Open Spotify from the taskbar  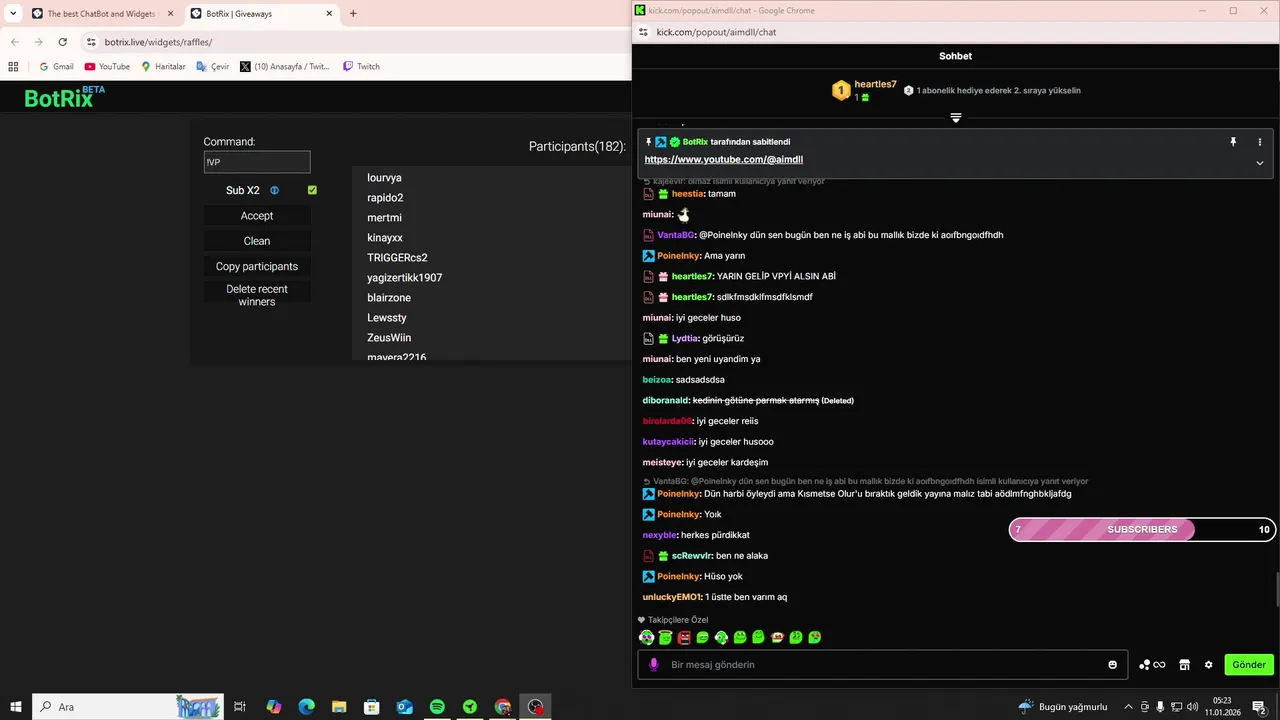click(437, 707)
